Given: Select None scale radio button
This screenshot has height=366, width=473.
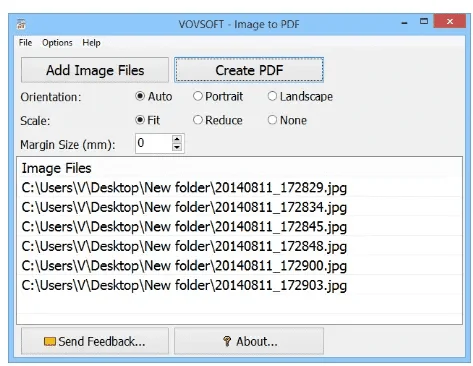Looking at the screenshot, I should [272, 120].
